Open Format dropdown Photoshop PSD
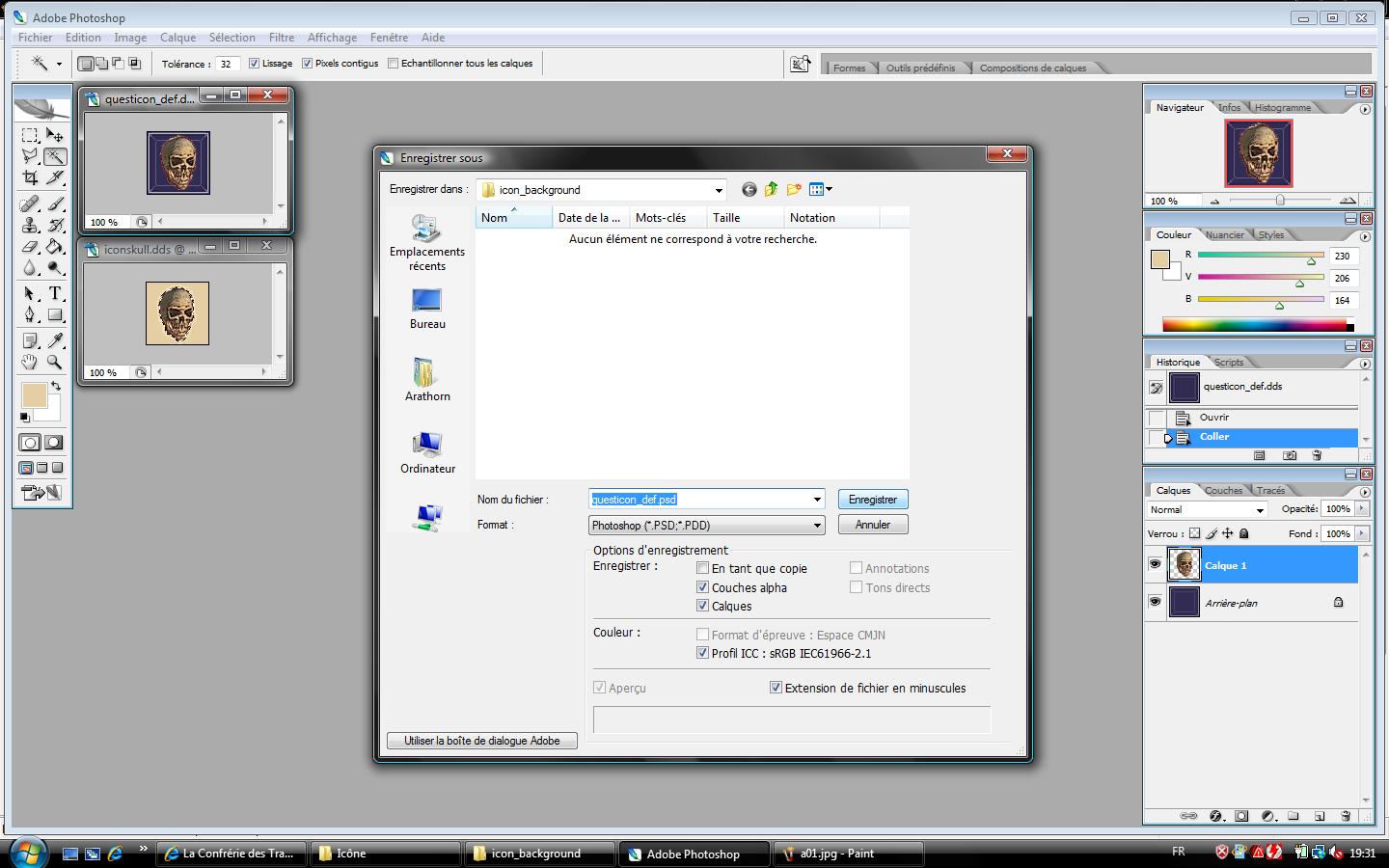 click(x=706, y=525)
